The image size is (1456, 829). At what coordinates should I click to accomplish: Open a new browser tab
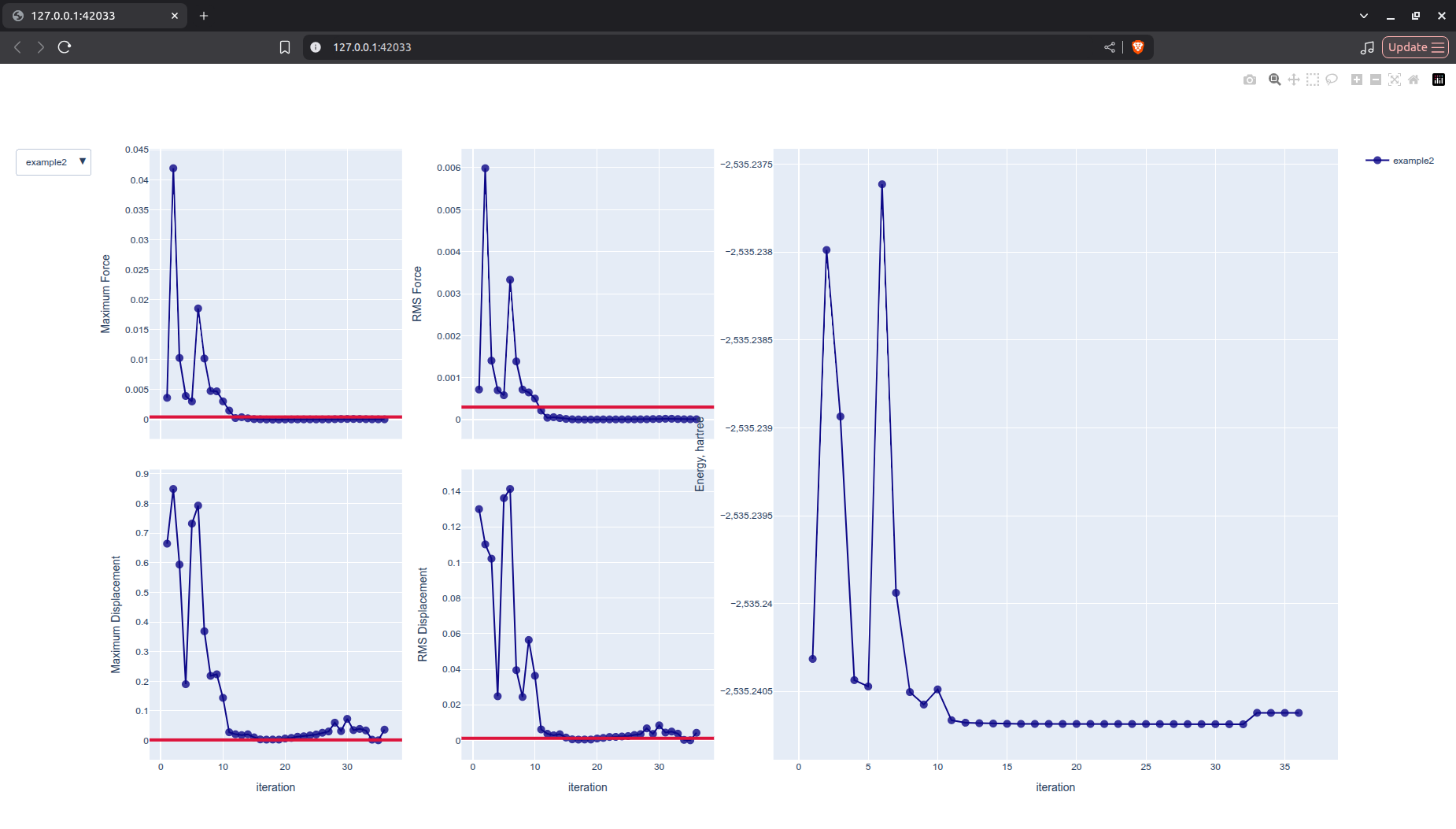point(204,16)
